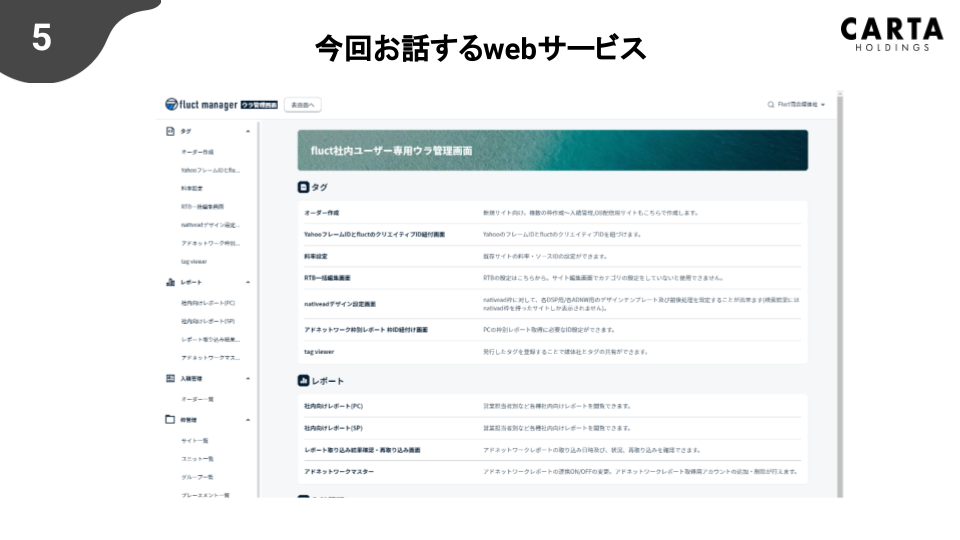Select サイト一覧 in the sidebar
960x540 pixels.
[x=195, y=441]
